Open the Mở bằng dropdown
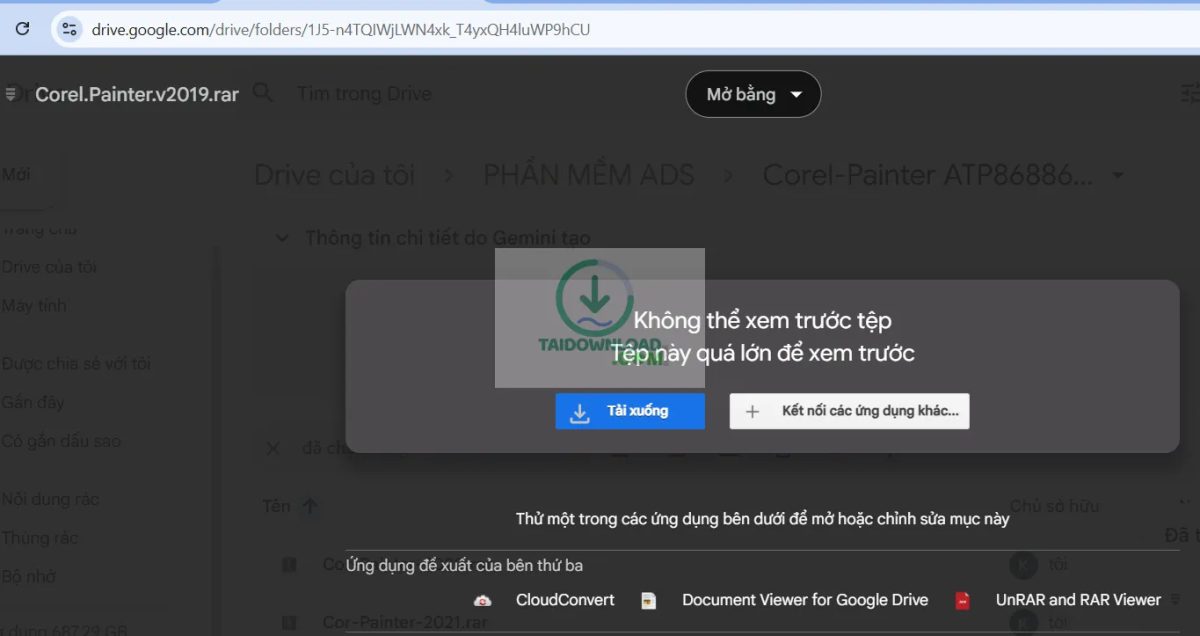The image size is (1200, 636). [x=753, y=93]
